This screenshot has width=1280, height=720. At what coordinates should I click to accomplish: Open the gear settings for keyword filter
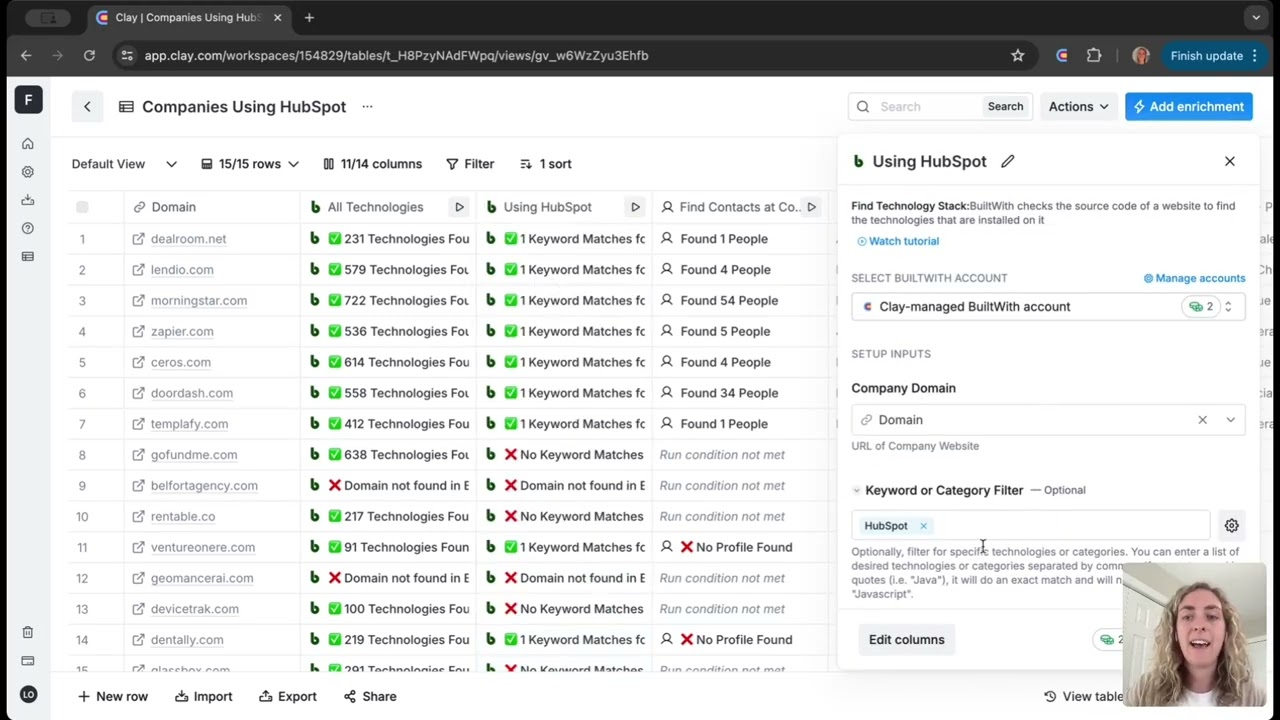click(x=1231, y=525)
